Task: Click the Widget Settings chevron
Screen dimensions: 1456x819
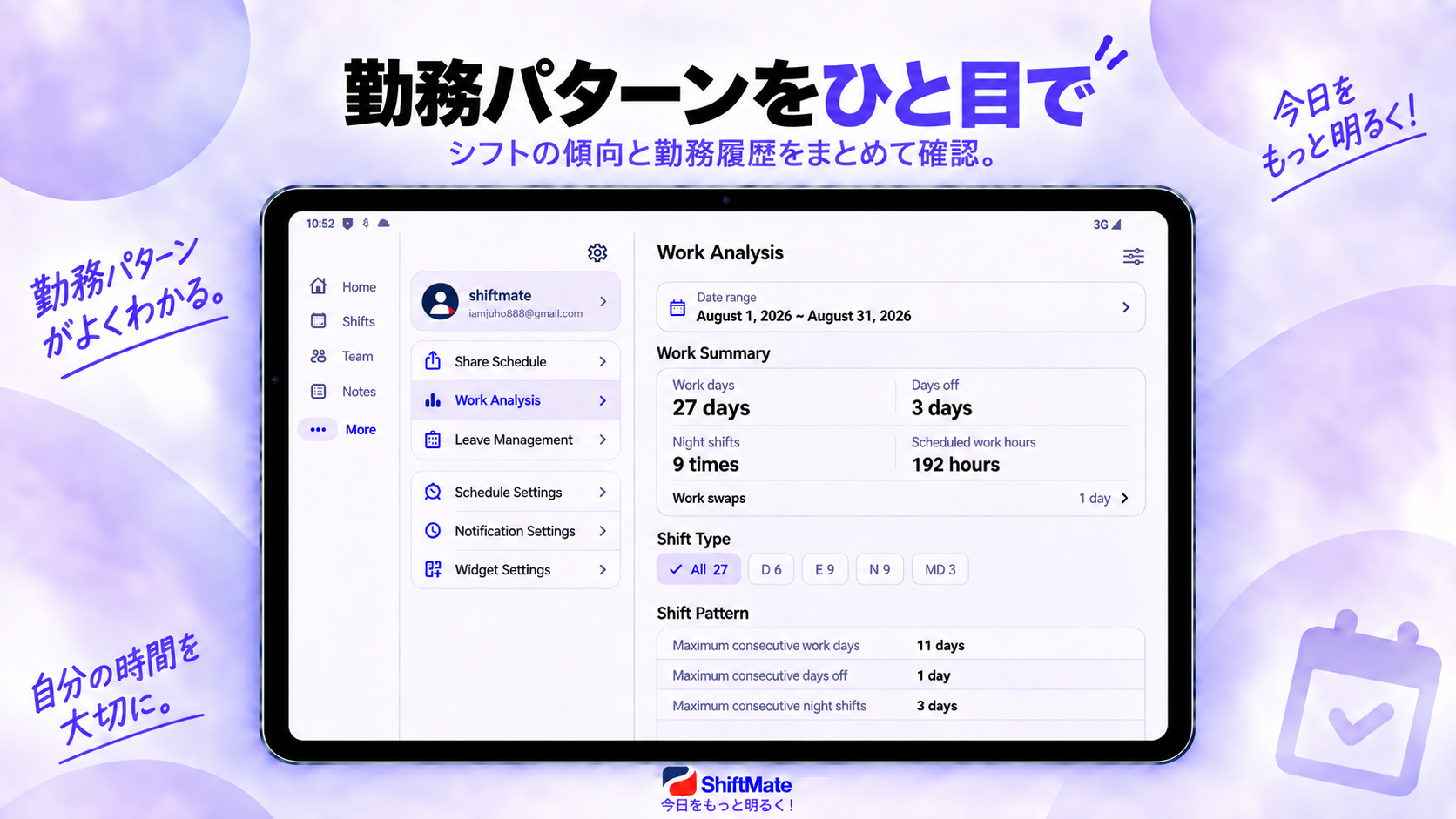Action: pos(603,569)
